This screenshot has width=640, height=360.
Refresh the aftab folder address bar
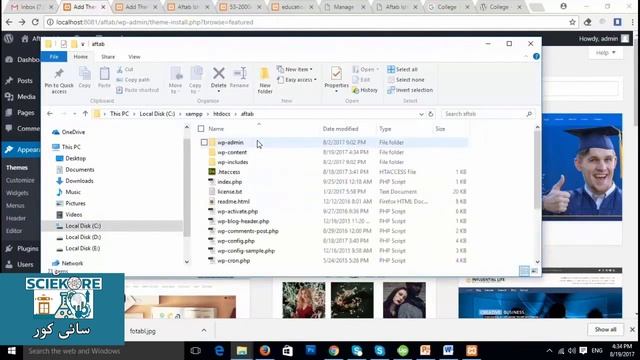tap(431, 114)
